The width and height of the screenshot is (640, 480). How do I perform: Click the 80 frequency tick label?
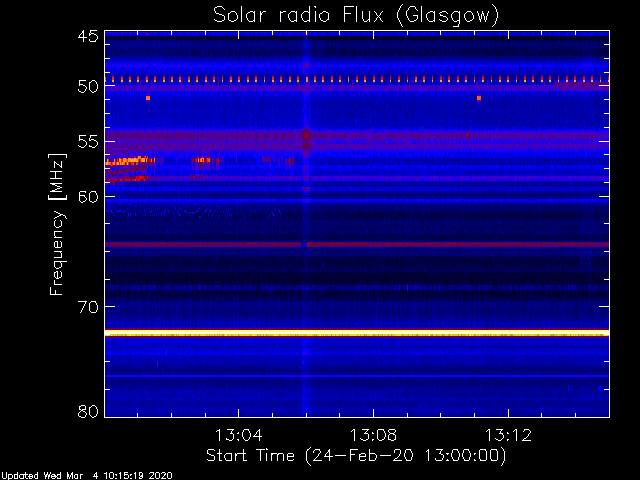88,411
